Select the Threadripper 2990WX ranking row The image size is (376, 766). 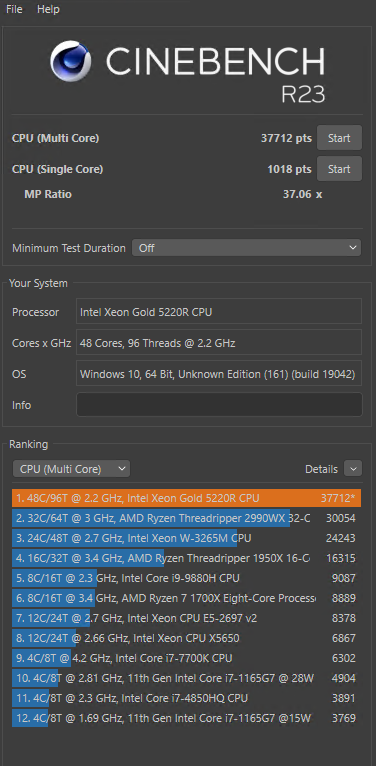pos(187,518)
